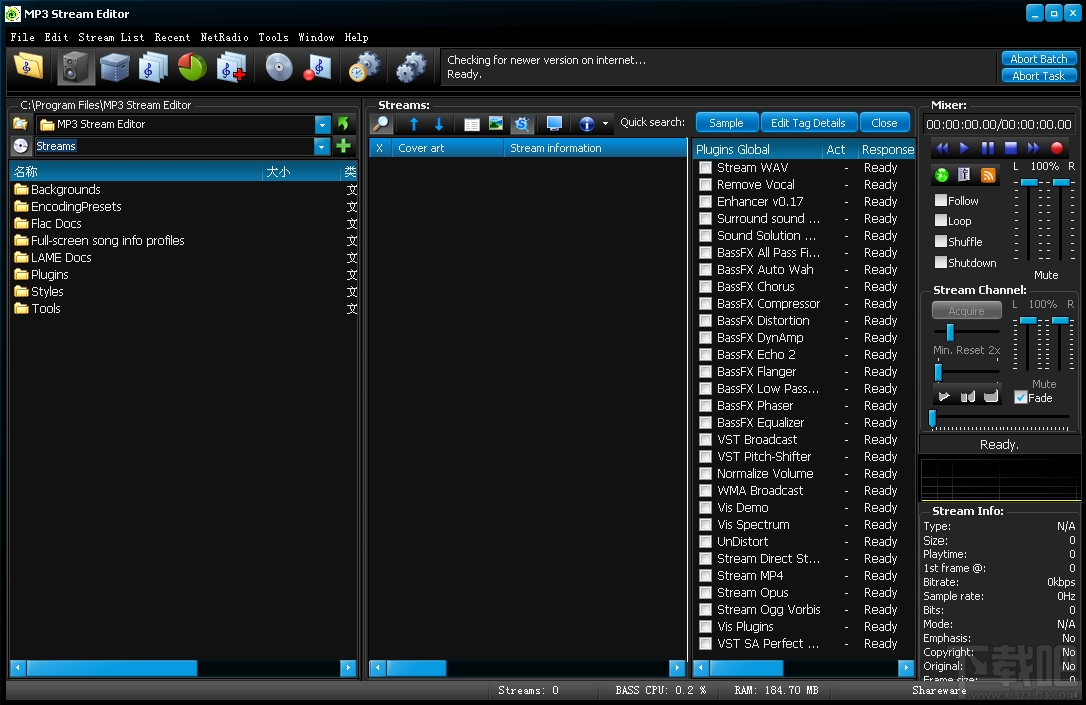This screenshot has width=1086, height=705.
Task: Open the Edit menu
Action: pyautogui.click(x=56, y=37)
